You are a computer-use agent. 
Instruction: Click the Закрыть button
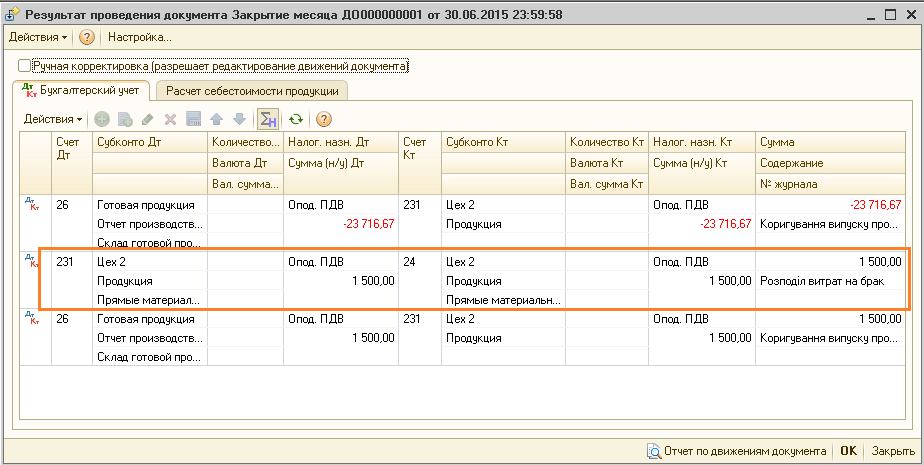click(x=893, y=451)
